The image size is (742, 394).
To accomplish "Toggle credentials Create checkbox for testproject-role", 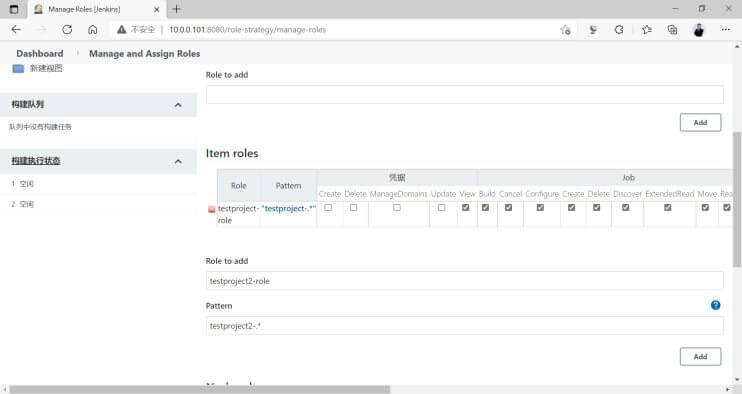I will pyautogui.click(x=328, y=208).
